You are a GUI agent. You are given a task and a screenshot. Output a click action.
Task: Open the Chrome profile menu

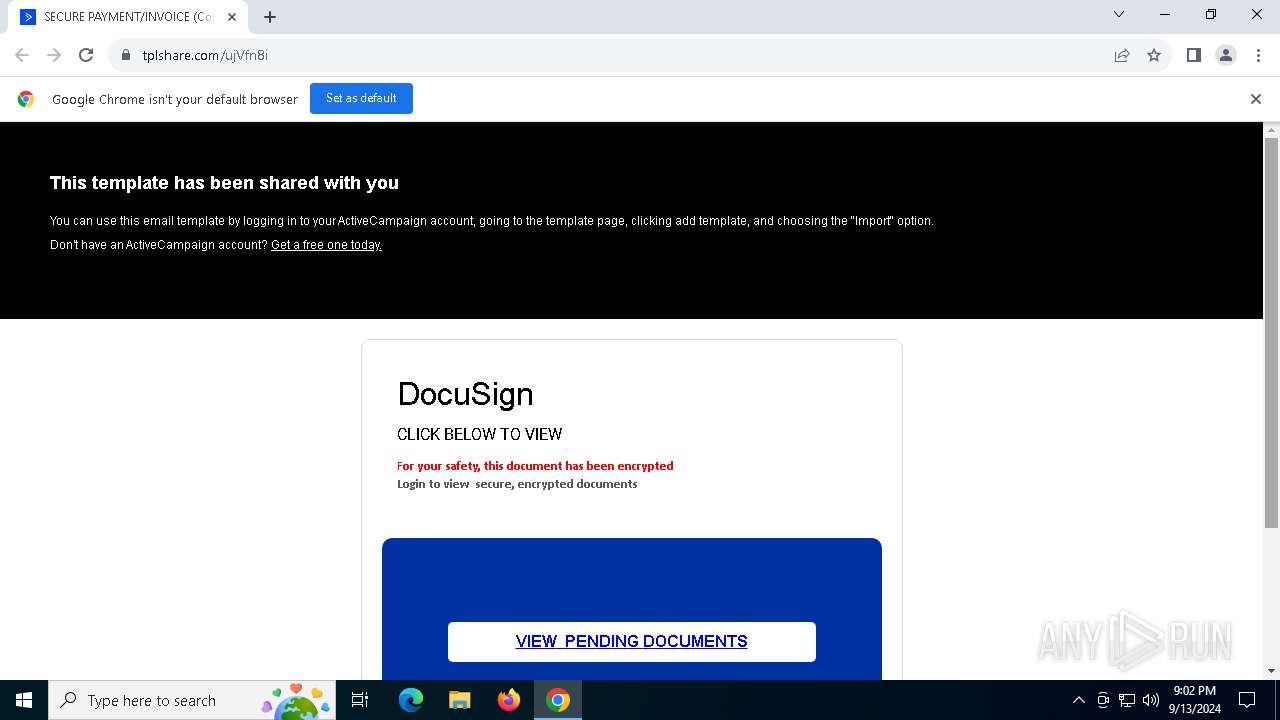[x=1226, y=55]
